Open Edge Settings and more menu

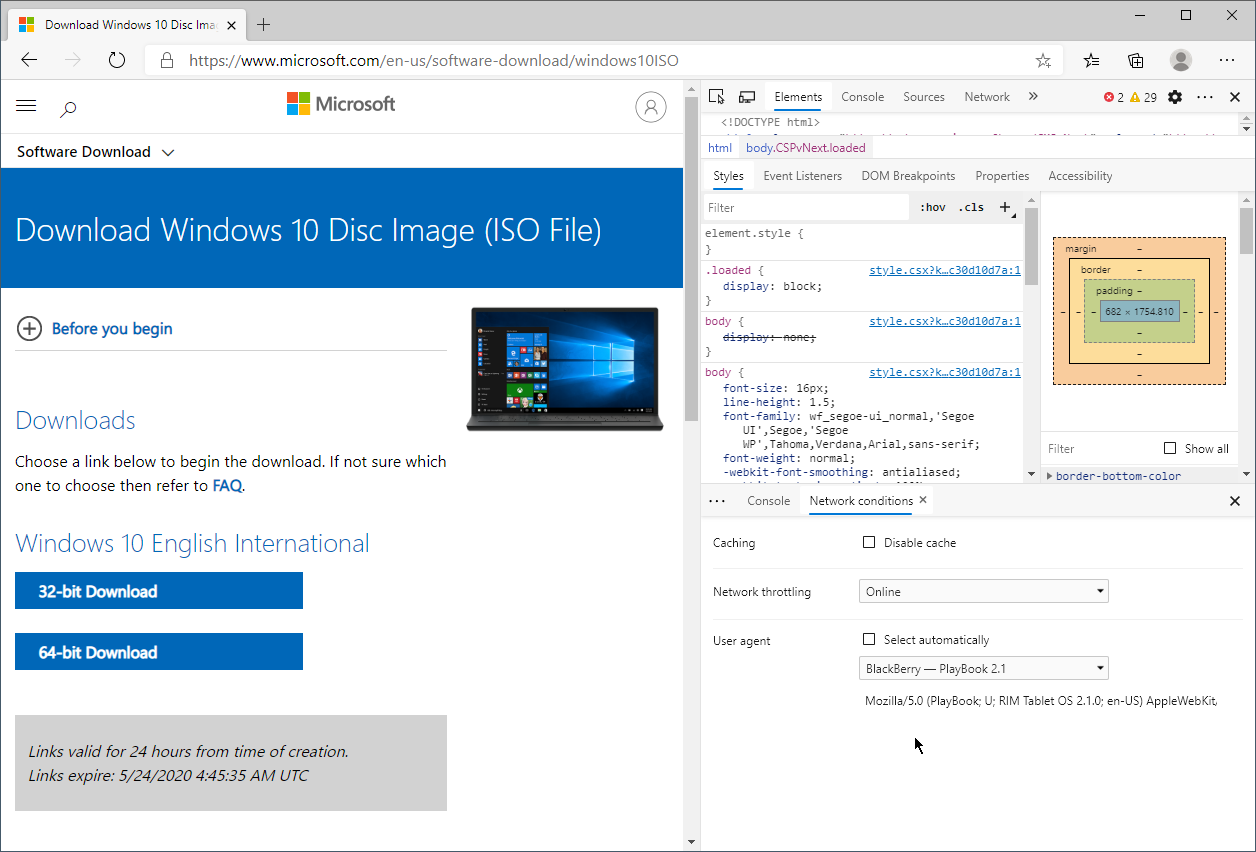coord(1226,60)
